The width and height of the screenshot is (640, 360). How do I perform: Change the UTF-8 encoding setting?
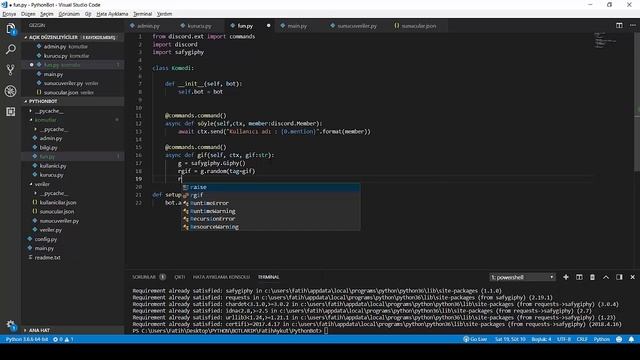[564, 340]
